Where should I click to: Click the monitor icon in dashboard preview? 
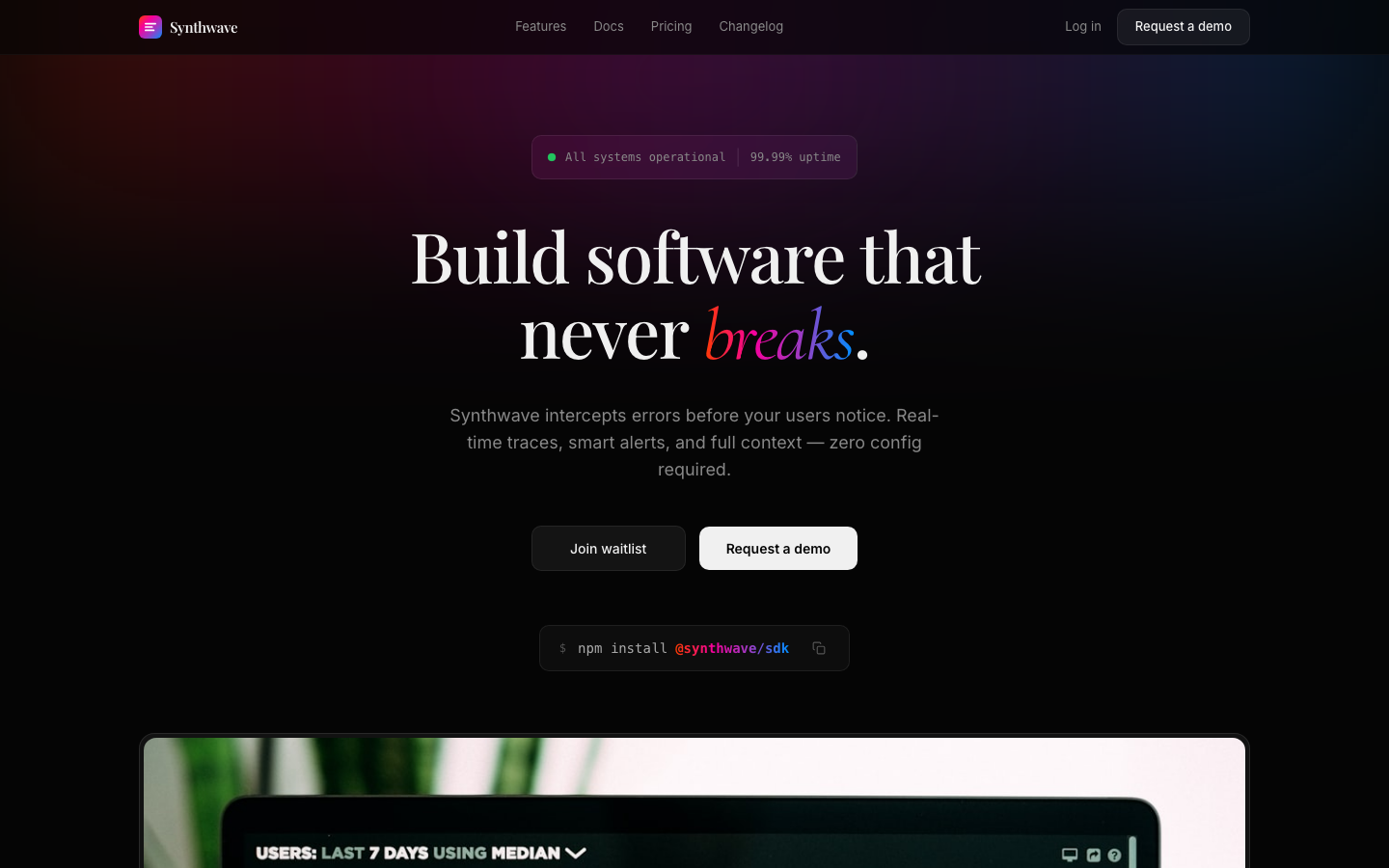click(1070, 855)
